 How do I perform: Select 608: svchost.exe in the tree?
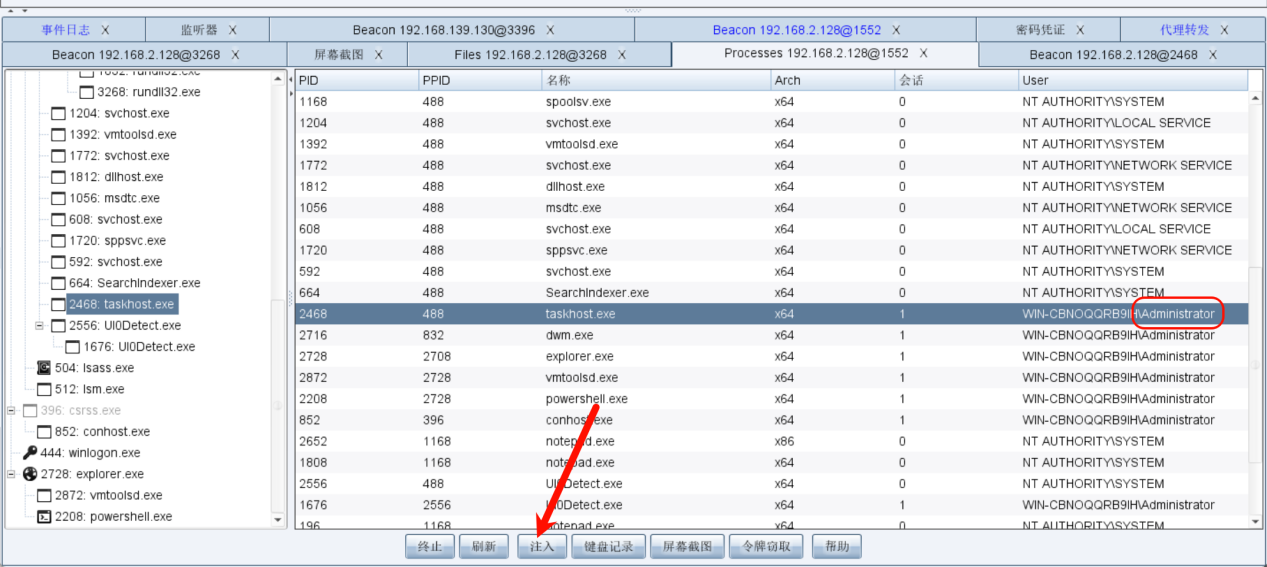pyautogui.click(x=115, y=219)
